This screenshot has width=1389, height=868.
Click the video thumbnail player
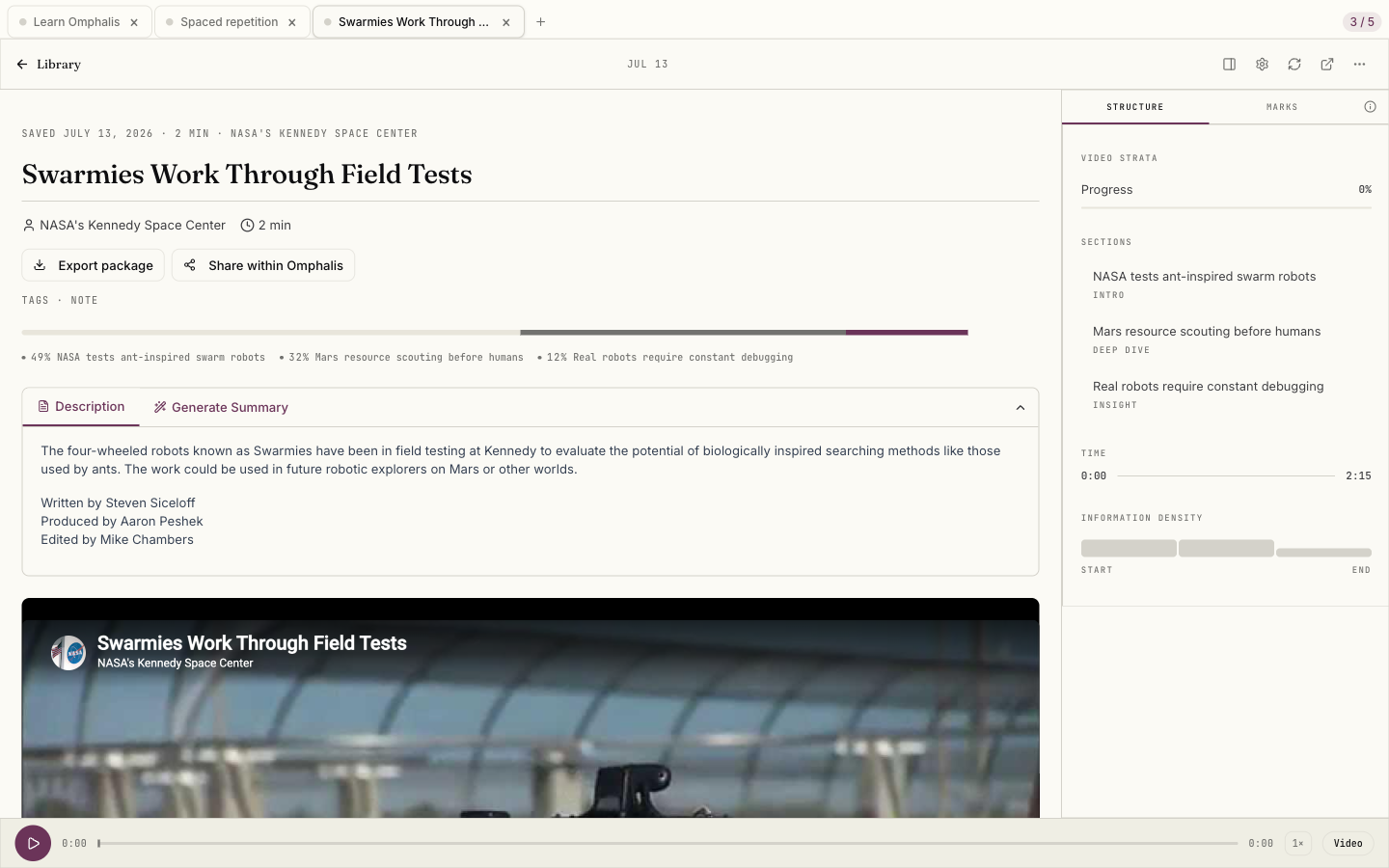[x=531, y=708]
